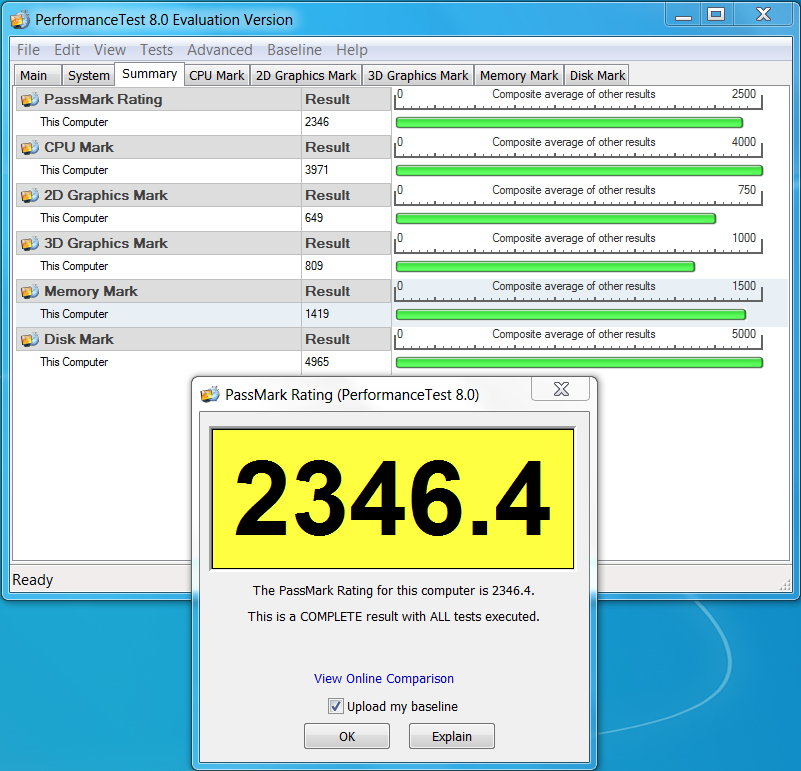Open the View Online Comparison link

click(384, 678)
